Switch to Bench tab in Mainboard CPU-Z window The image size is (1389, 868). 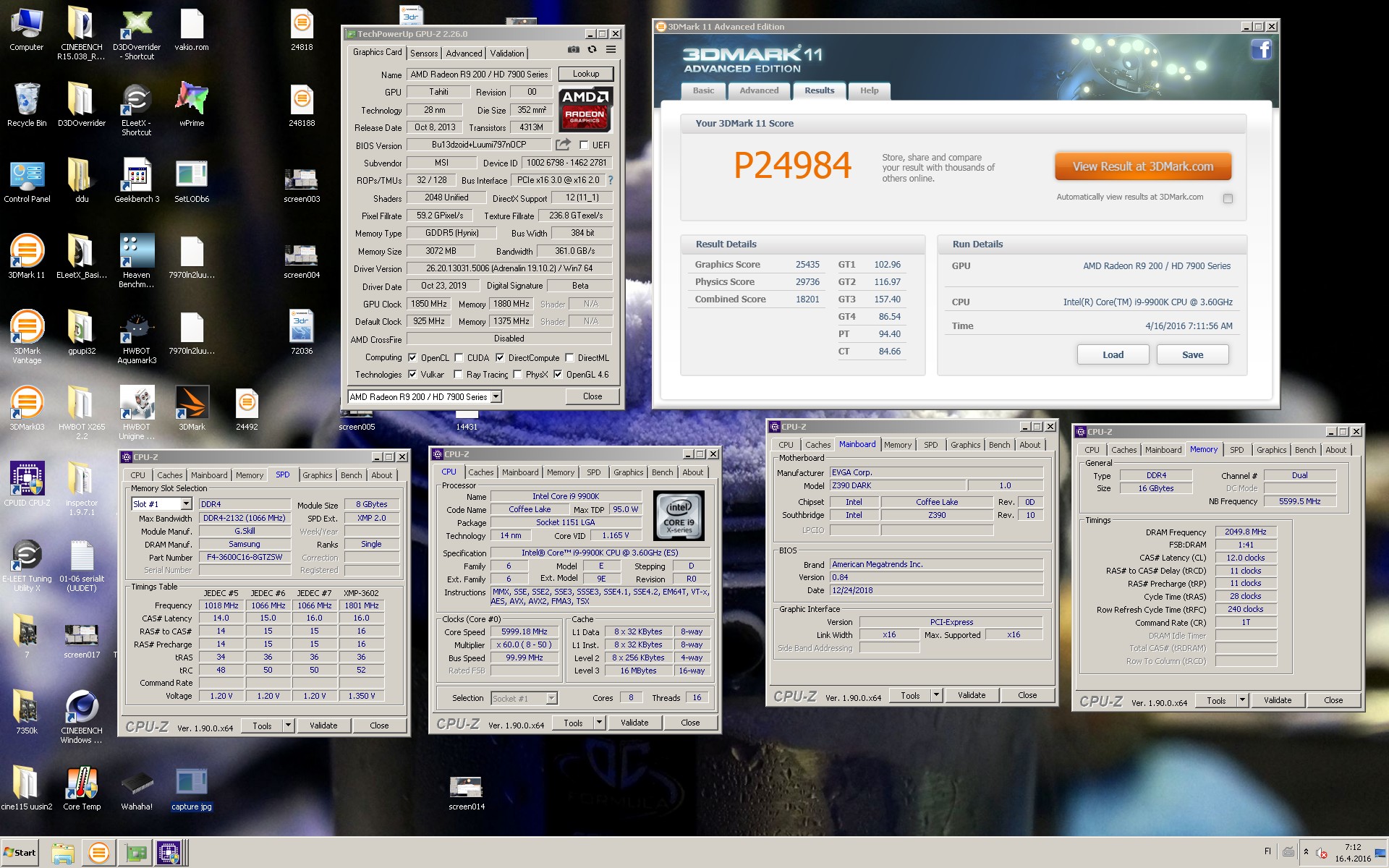(x=999, y=445)
